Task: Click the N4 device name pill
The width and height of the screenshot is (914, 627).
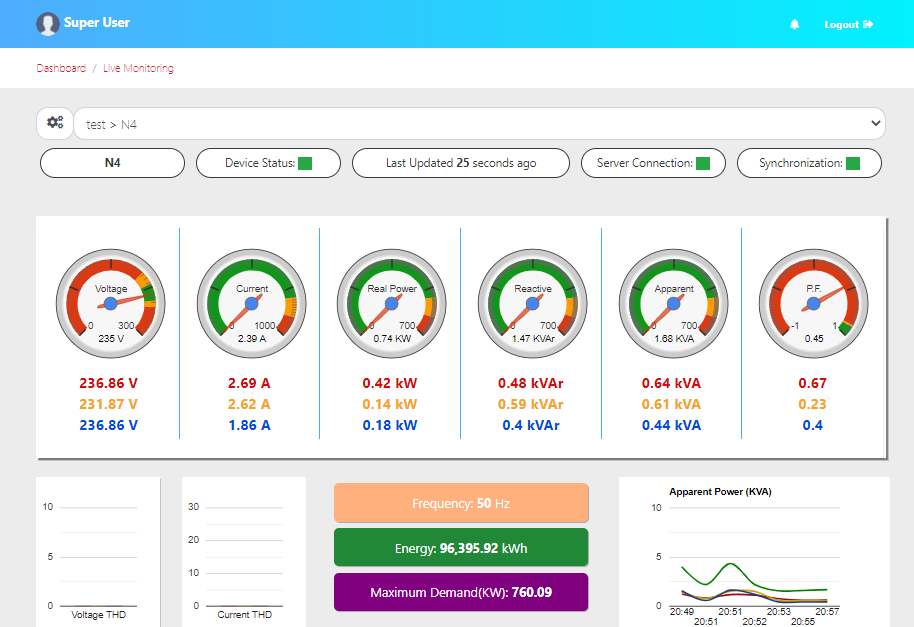Action: [x=112, y=163]
